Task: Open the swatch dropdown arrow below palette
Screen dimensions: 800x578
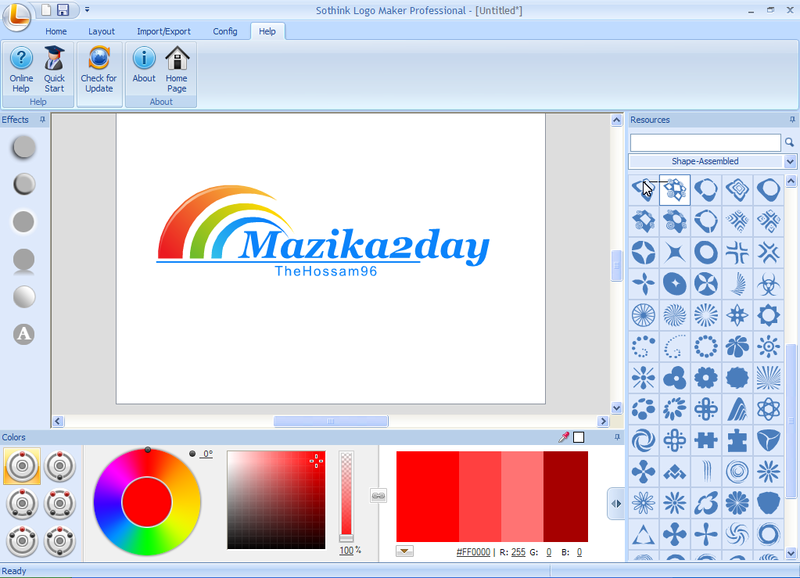Action: click(405, 551)
